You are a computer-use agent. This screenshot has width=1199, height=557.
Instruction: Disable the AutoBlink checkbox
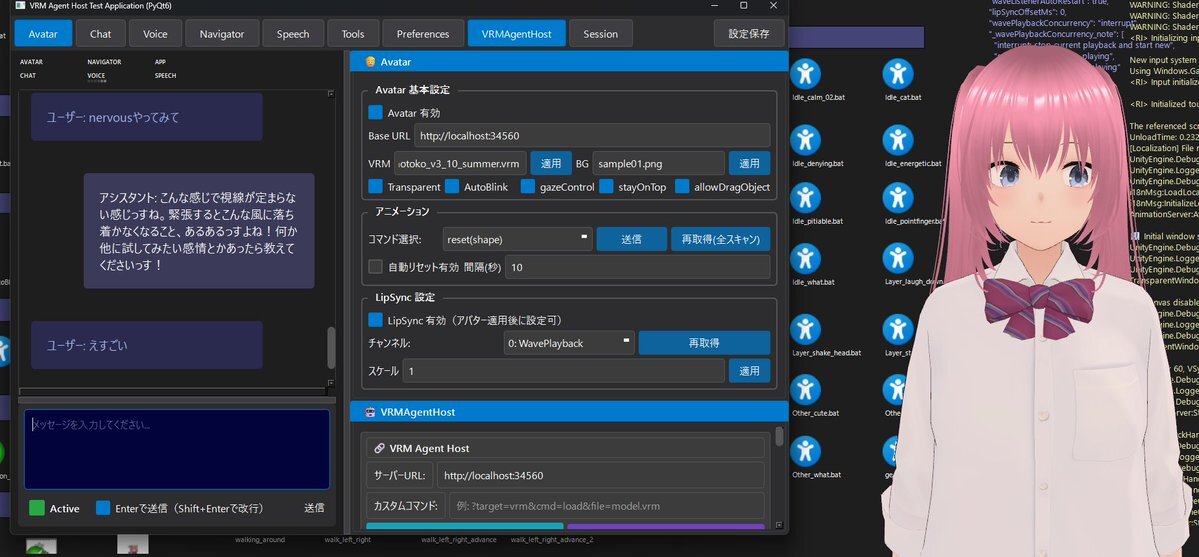click(x=452, y=187)
